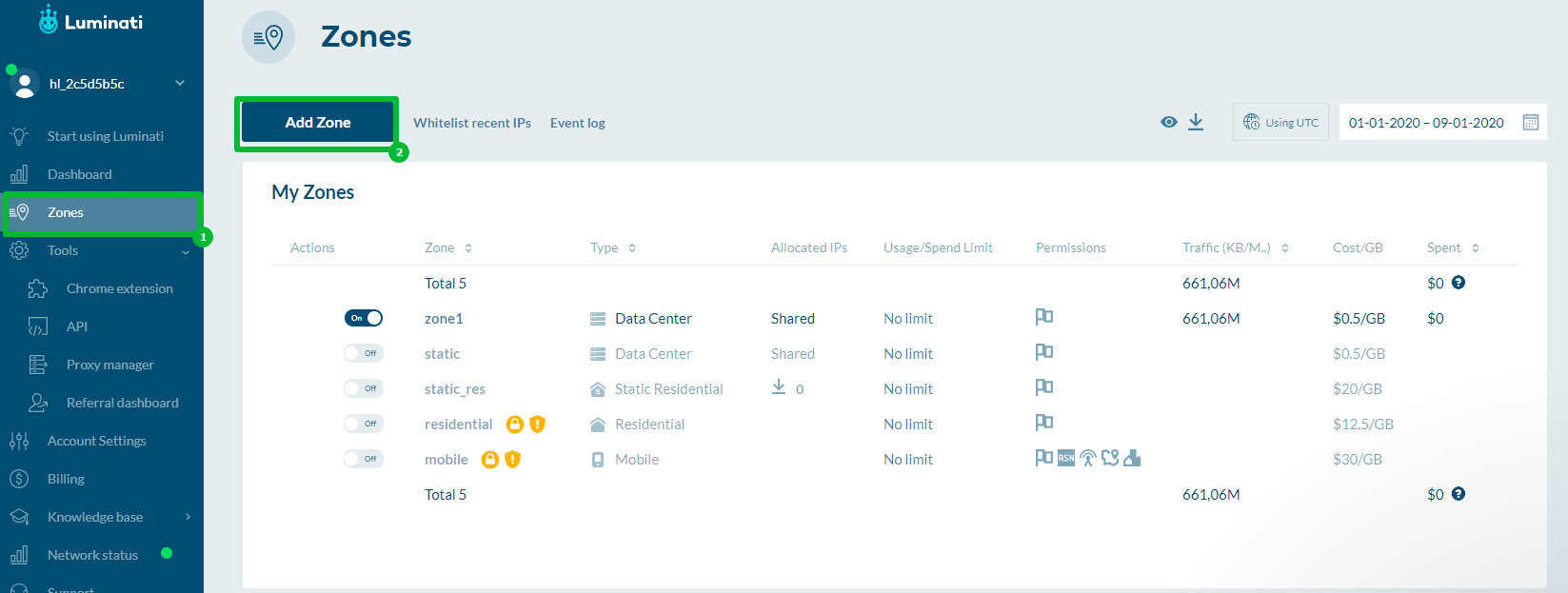Toggle the eye visibility icon
The image size is (1568, 593).
coord(1169,122)
